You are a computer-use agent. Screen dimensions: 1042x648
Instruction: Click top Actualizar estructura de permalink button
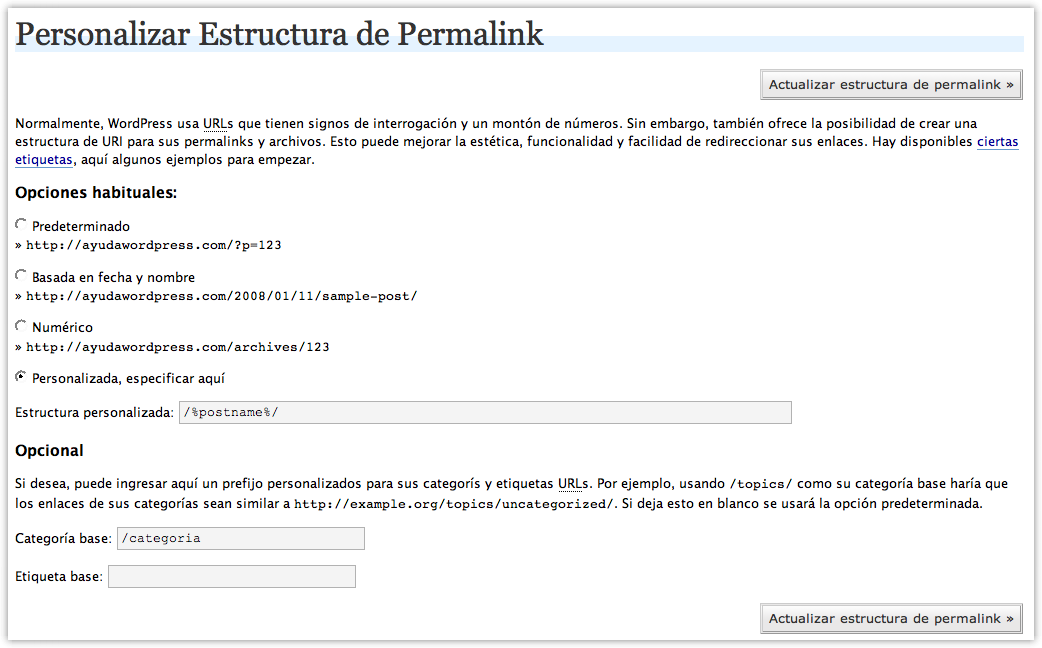tap(891, 85)
